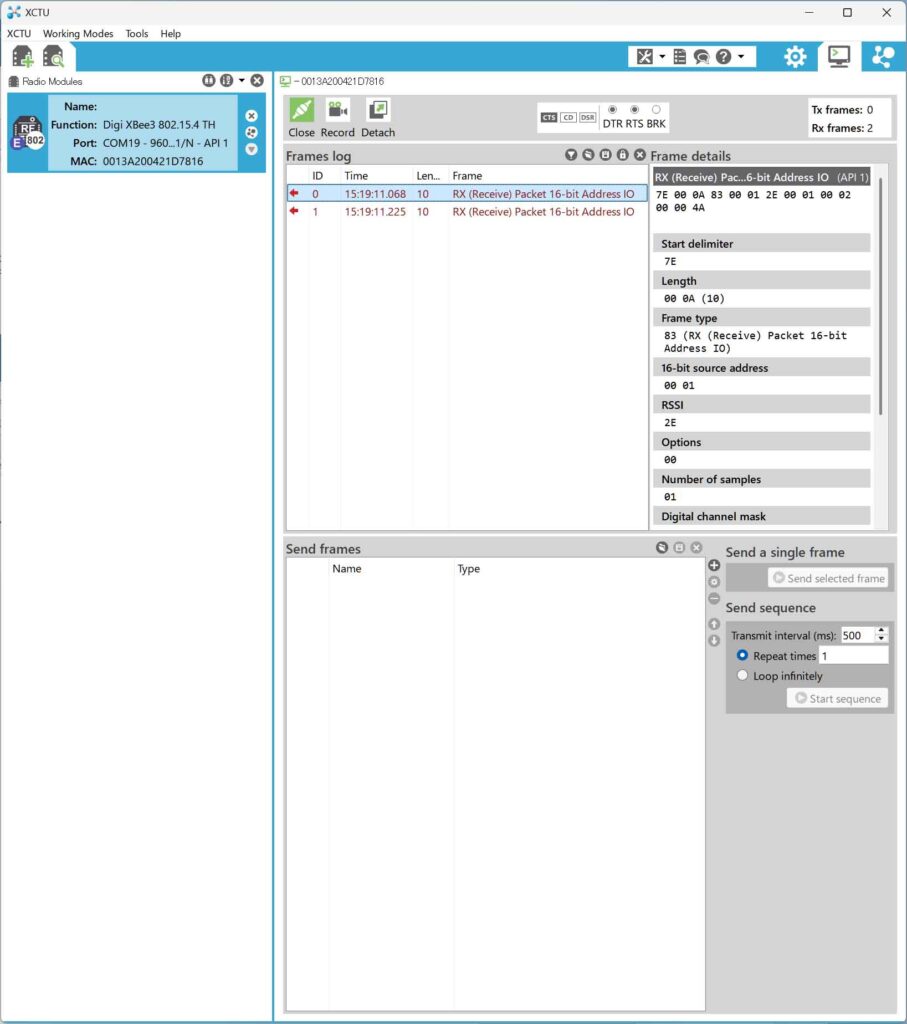Open the feedback speech bubbles icon
This screenshot has height=1024, width=907.
point(701,57)
